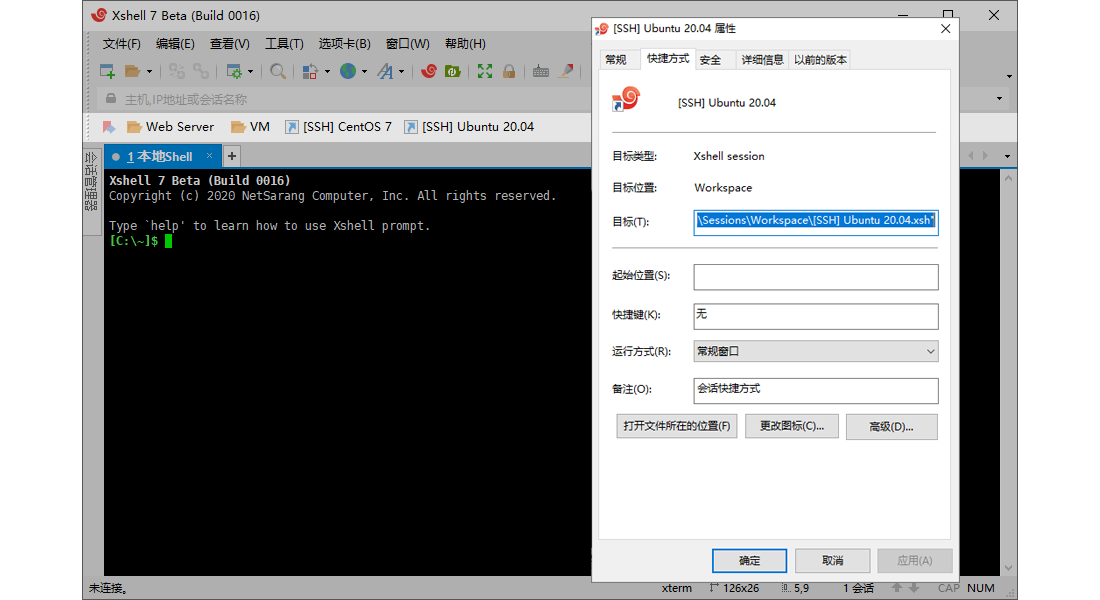Open the 运行方式(R) dropdown

coord(816,351)
